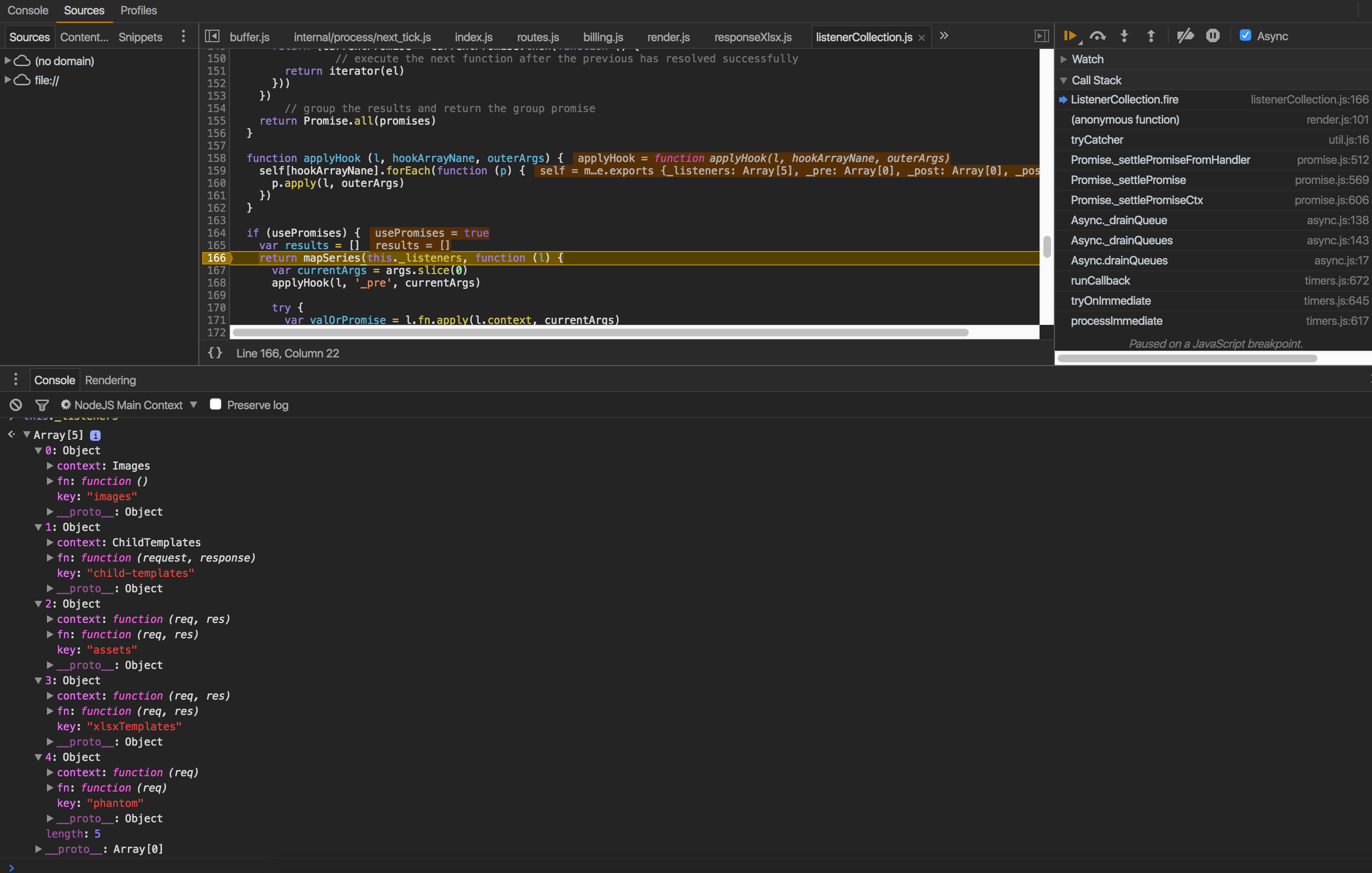
Task: Select the Async._drainQueue stack frame
Action: [x=1119, y=220]
